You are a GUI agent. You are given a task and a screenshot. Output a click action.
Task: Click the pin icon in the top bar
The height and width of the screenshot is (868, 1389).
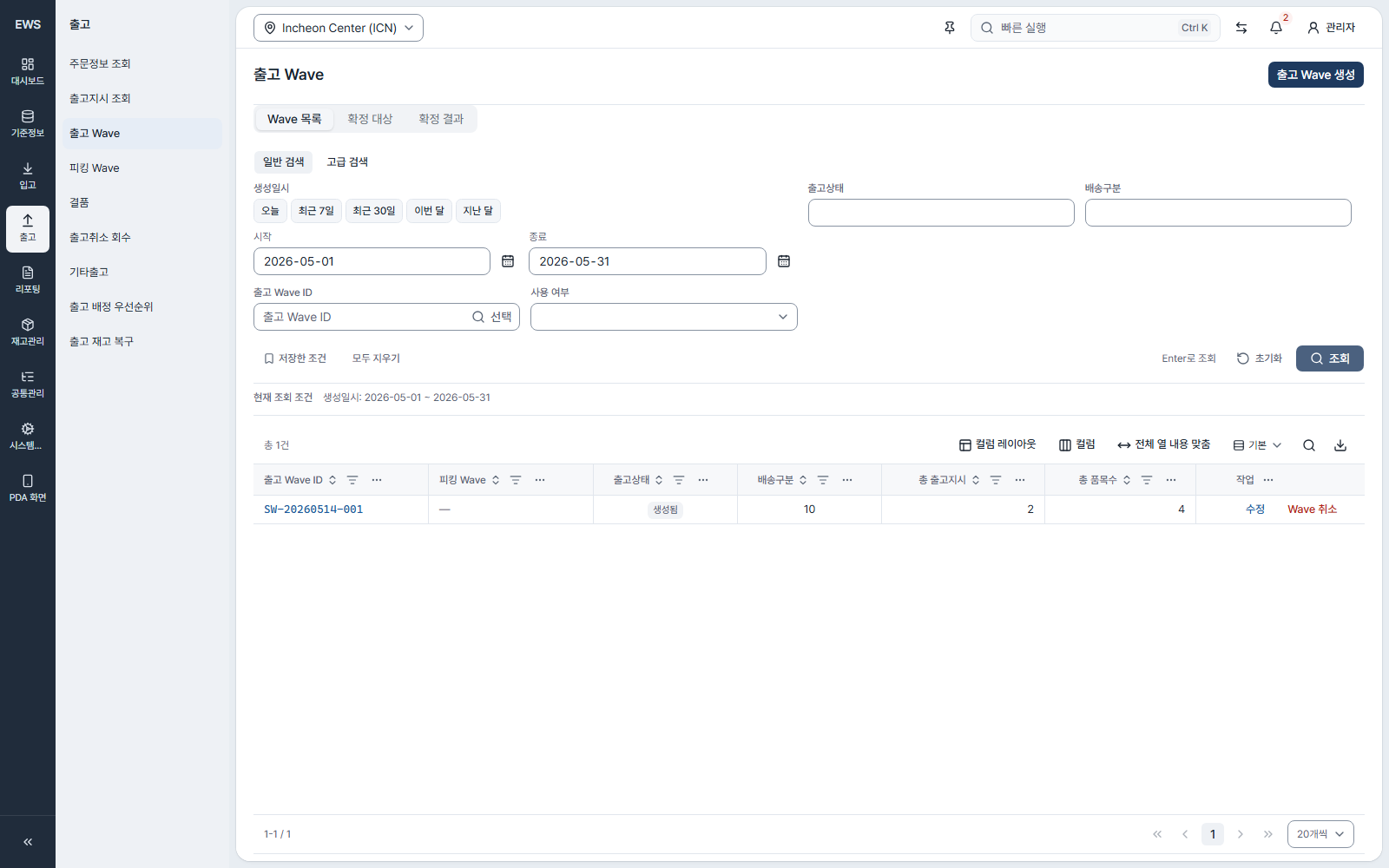pyautogui.click(x=950, y=28)
